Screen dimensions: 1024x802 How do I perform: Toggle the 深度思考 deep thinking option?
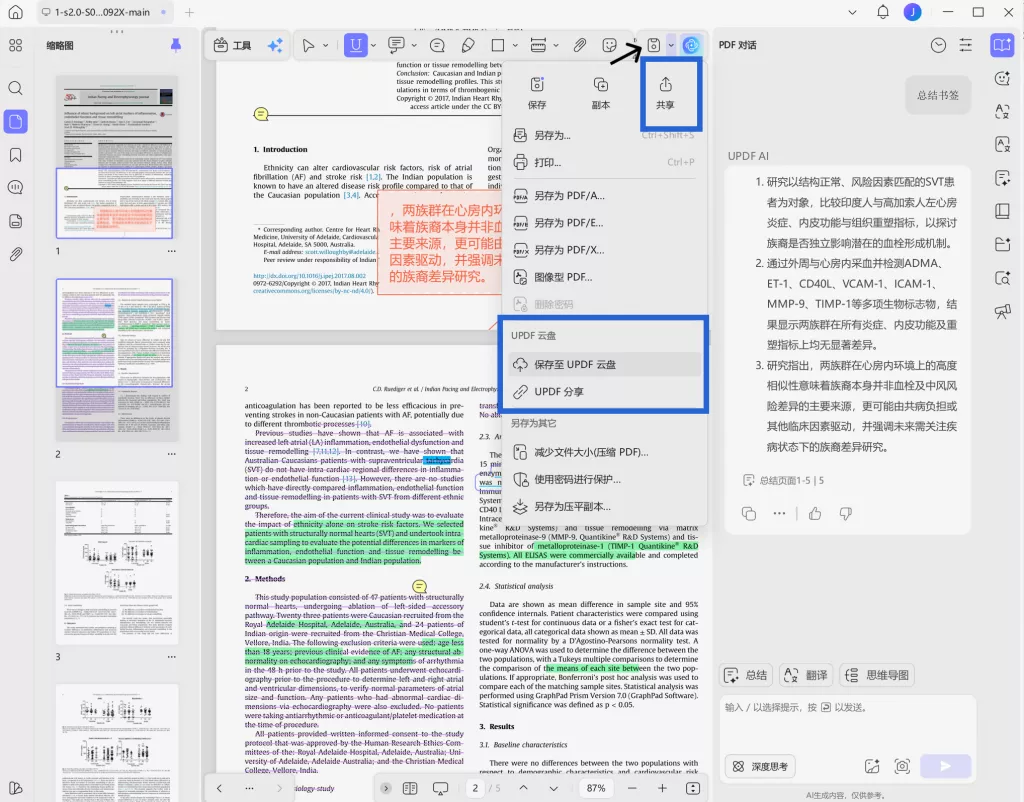(x=760, y=767)
